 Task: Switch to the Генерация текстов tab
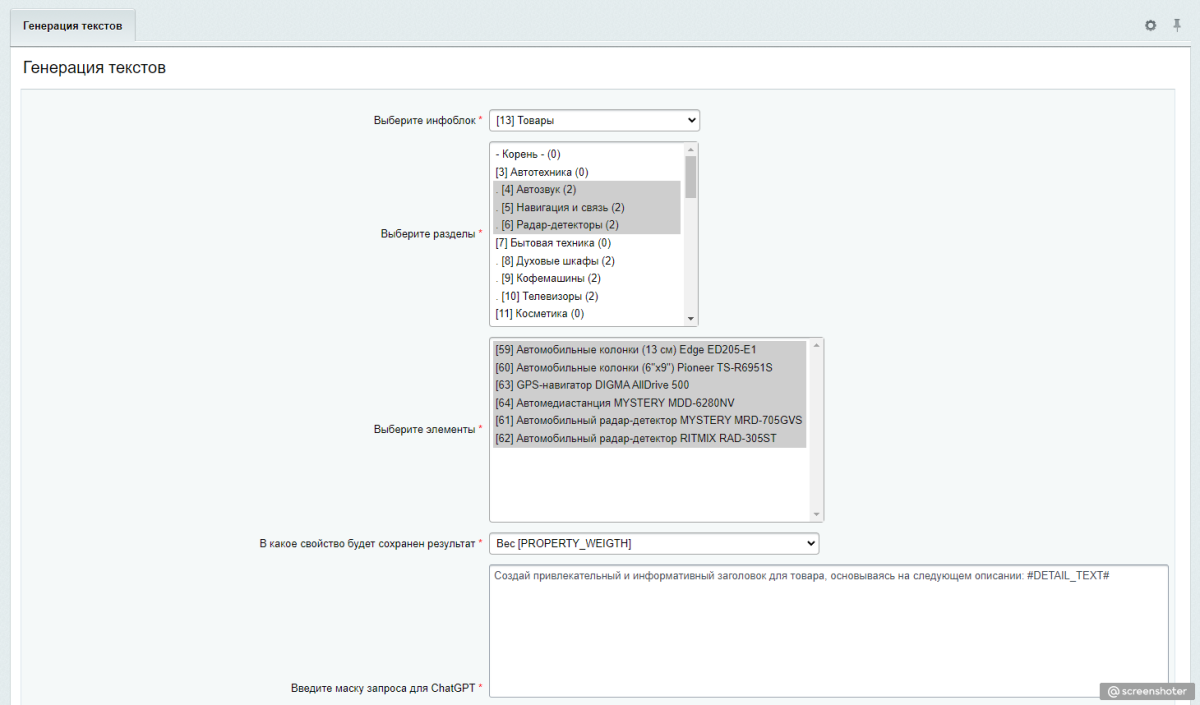(72, 25)
